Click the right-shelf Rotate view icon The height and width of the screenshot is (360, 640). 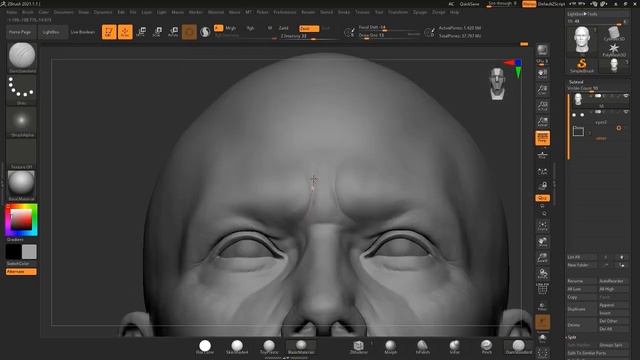click(x=542, y=273)
